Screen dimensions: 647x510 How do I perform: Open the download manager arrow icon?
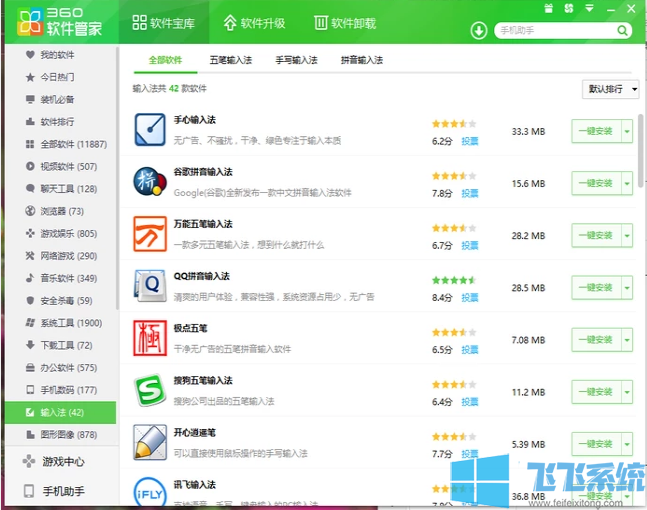[479, 31]
